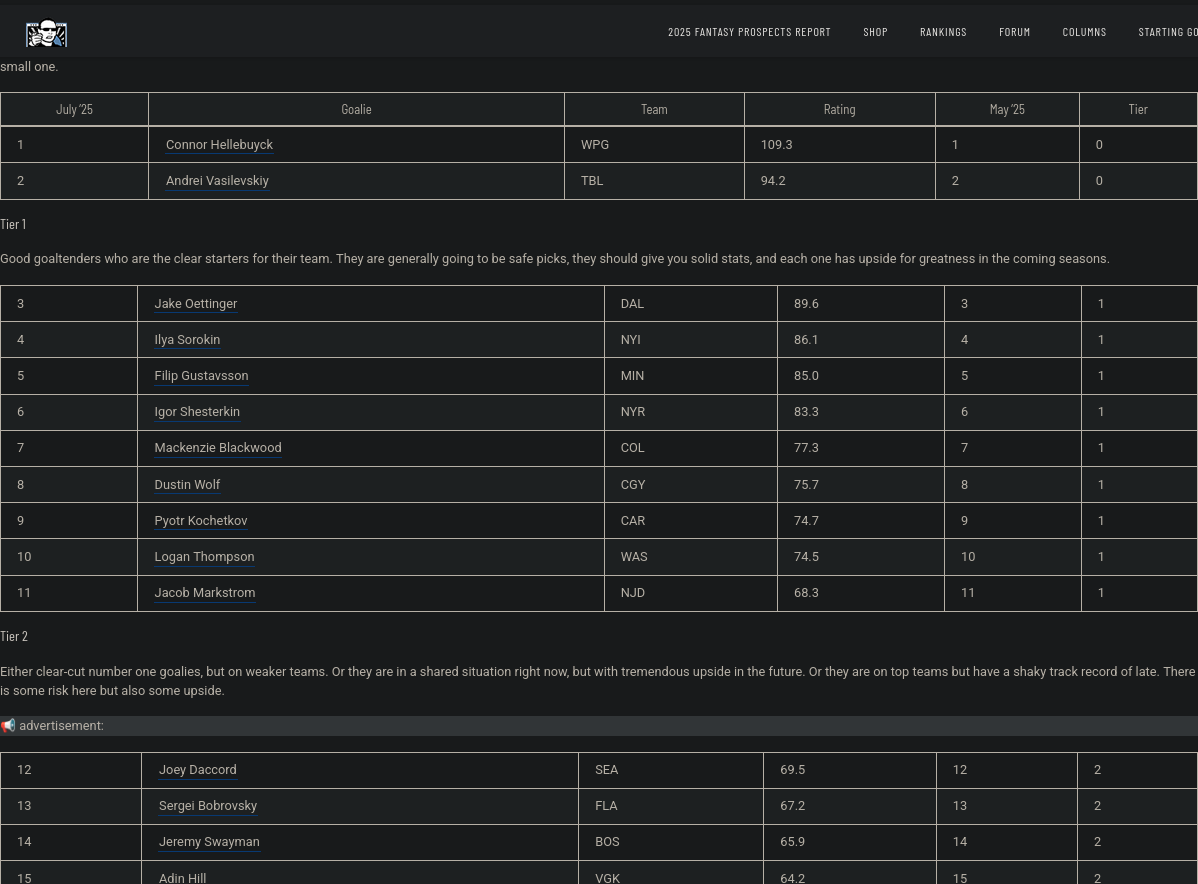The width and height of the screenshot is (1198, 884).
Task: Click the July '25 column header
Action: [x=74, y=109]
